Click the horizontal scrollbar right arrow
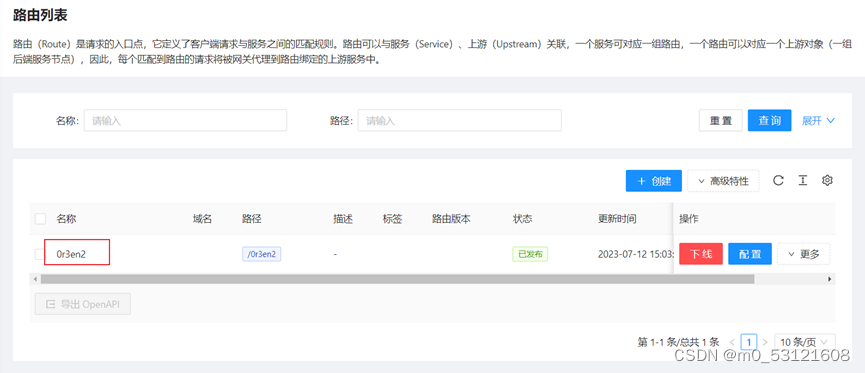 [x=829, y=280]
